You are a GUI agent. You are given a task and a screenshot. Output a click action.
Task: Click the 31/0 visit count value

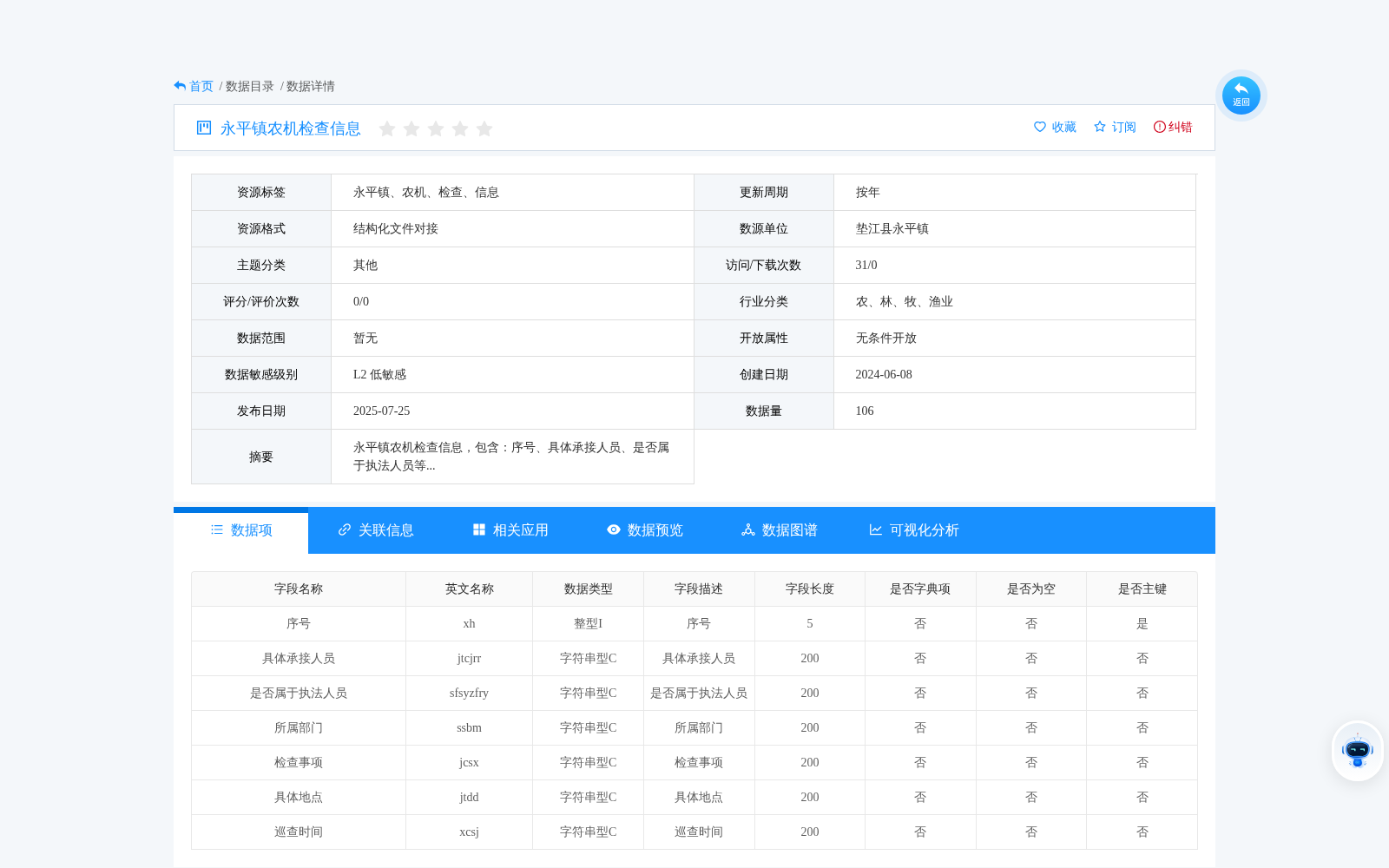tap(866, 266)
